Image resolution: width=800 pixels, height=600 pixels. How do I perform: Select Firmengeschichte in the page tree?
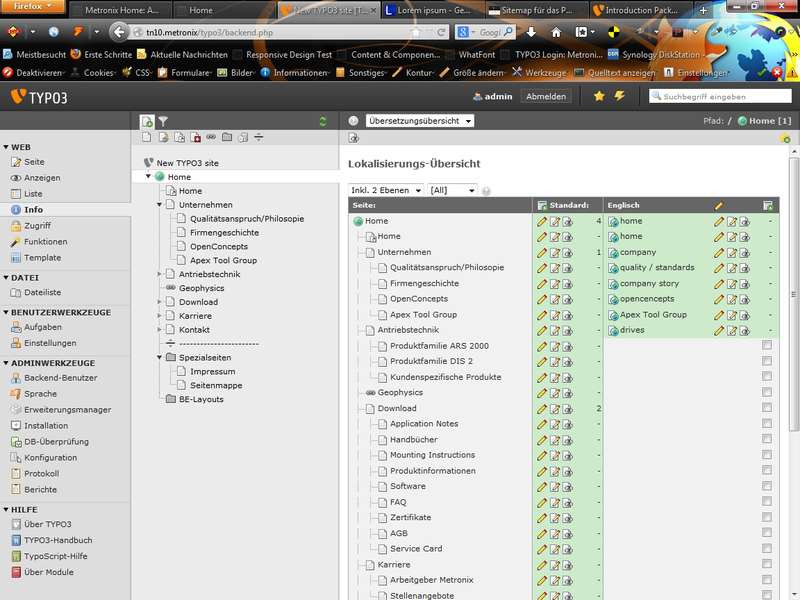click(224, 232)
